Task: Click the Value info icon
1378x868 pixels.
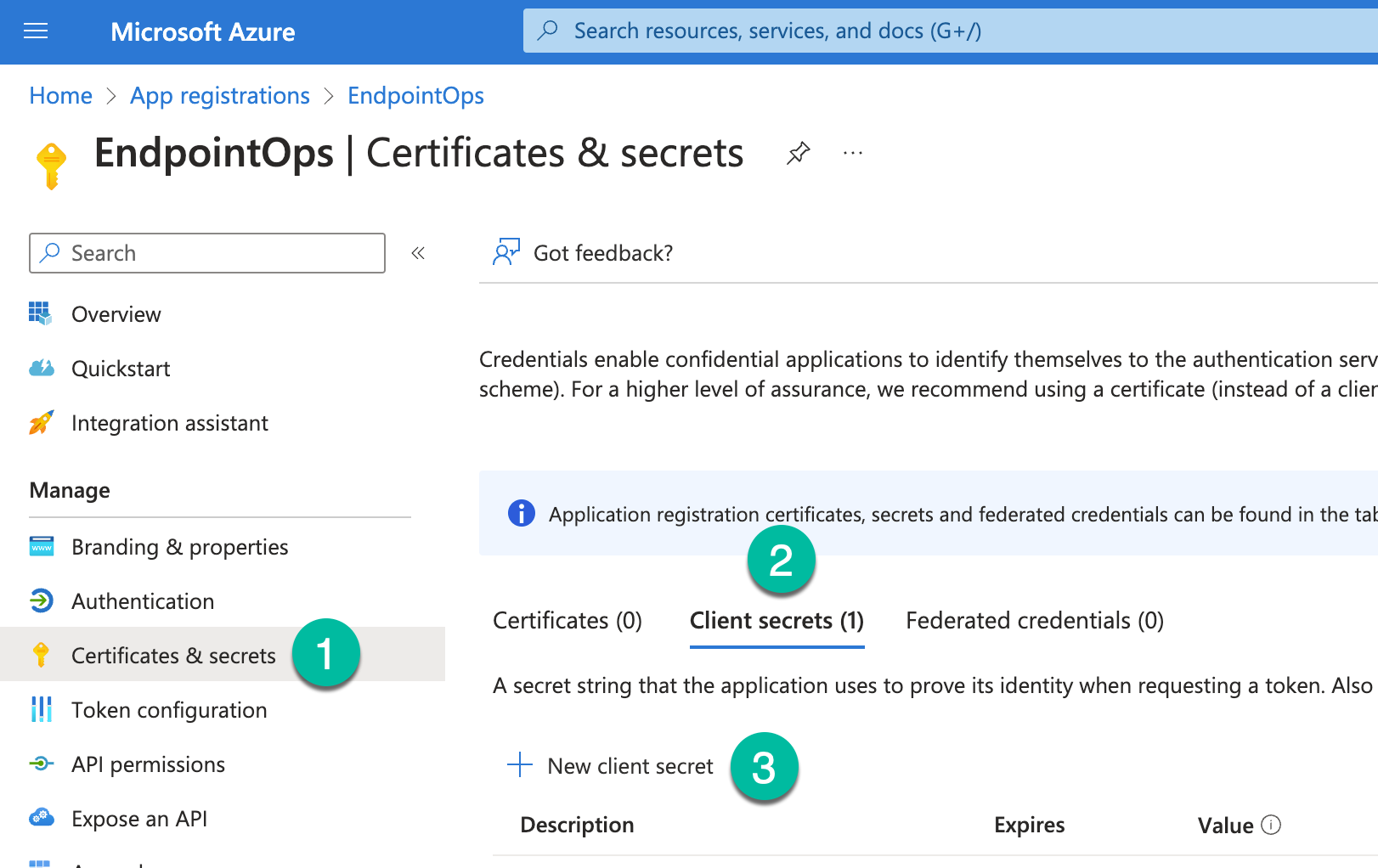Action: pyautogui.click(x=1271, y=825)
